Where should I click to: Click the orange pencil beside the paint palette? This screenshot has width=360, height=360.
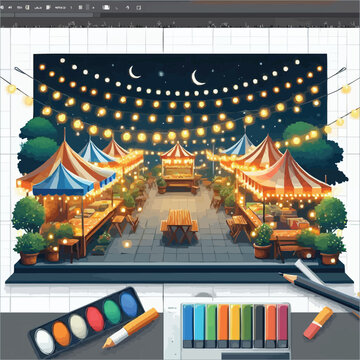[x=131, y=328]
